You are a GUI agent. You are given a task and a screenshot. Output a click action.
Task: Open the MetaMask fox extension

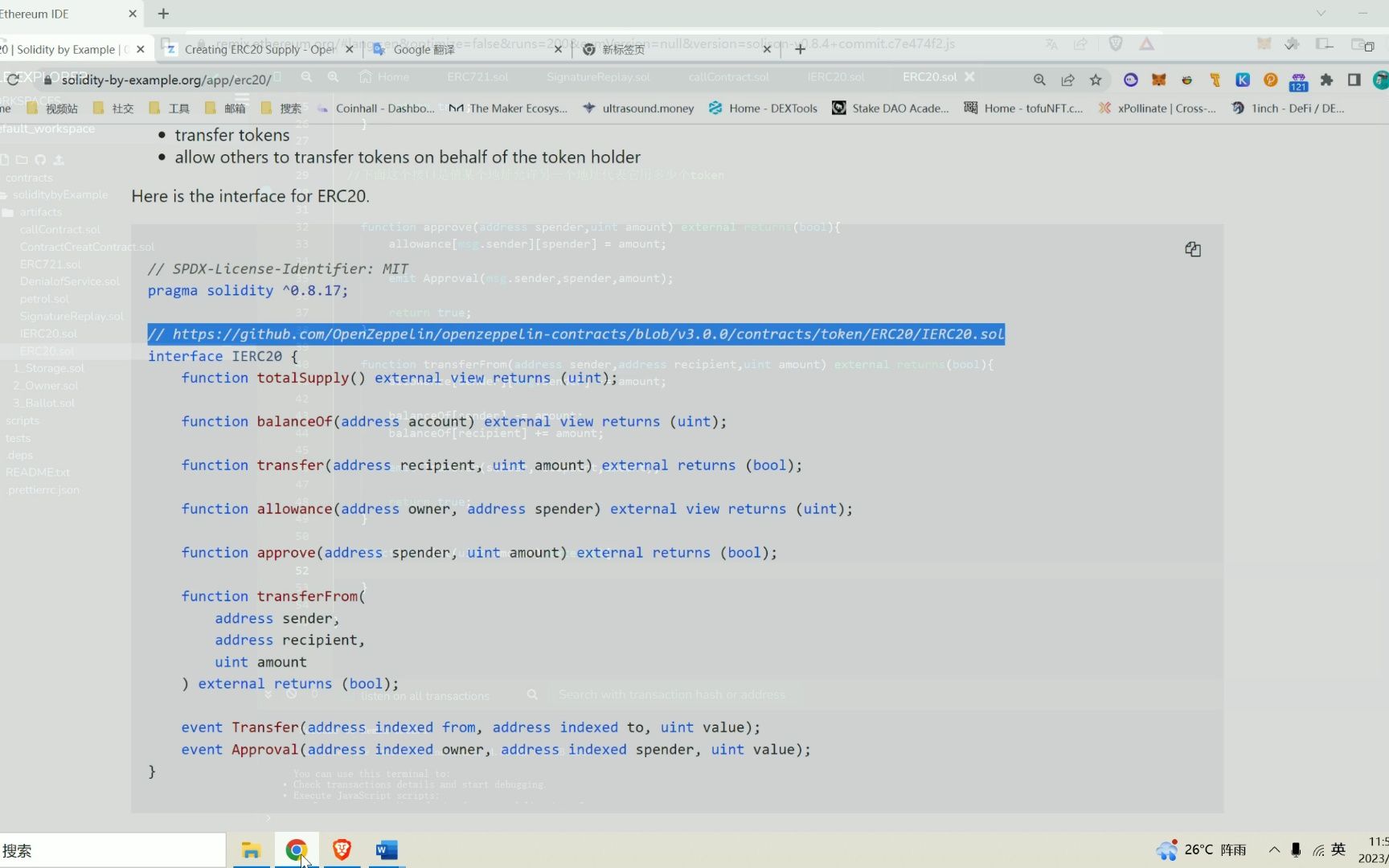(x=1158, y=80)
